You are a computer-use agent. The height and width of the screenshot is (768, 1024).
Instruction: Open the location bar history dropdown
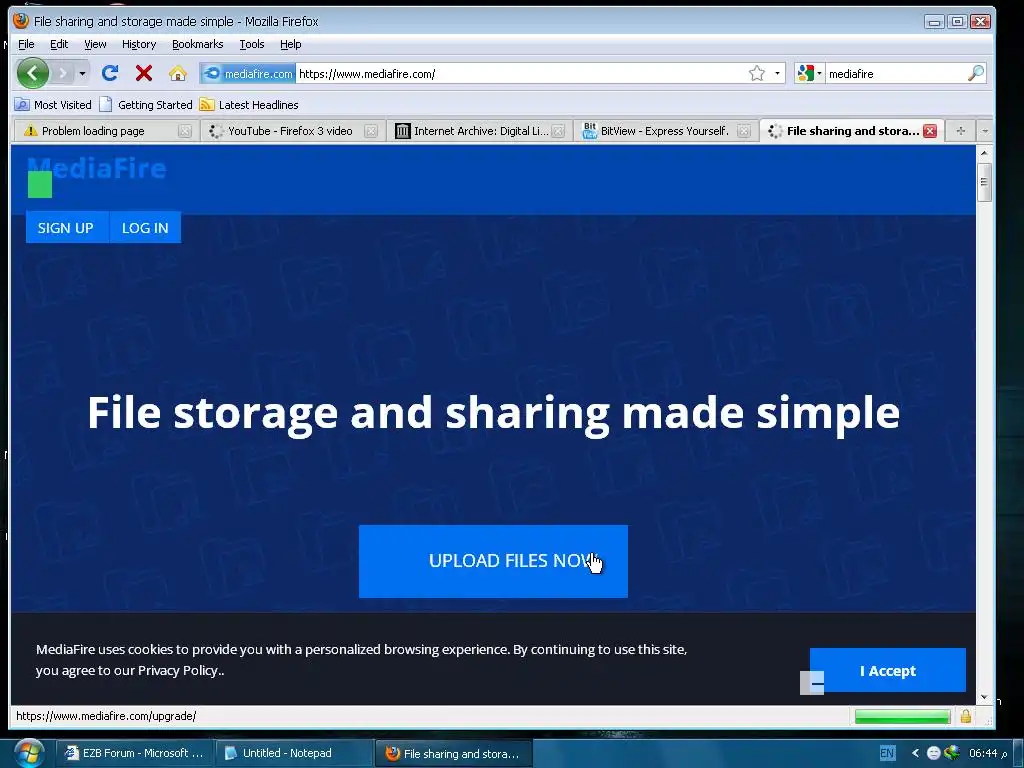777,73
